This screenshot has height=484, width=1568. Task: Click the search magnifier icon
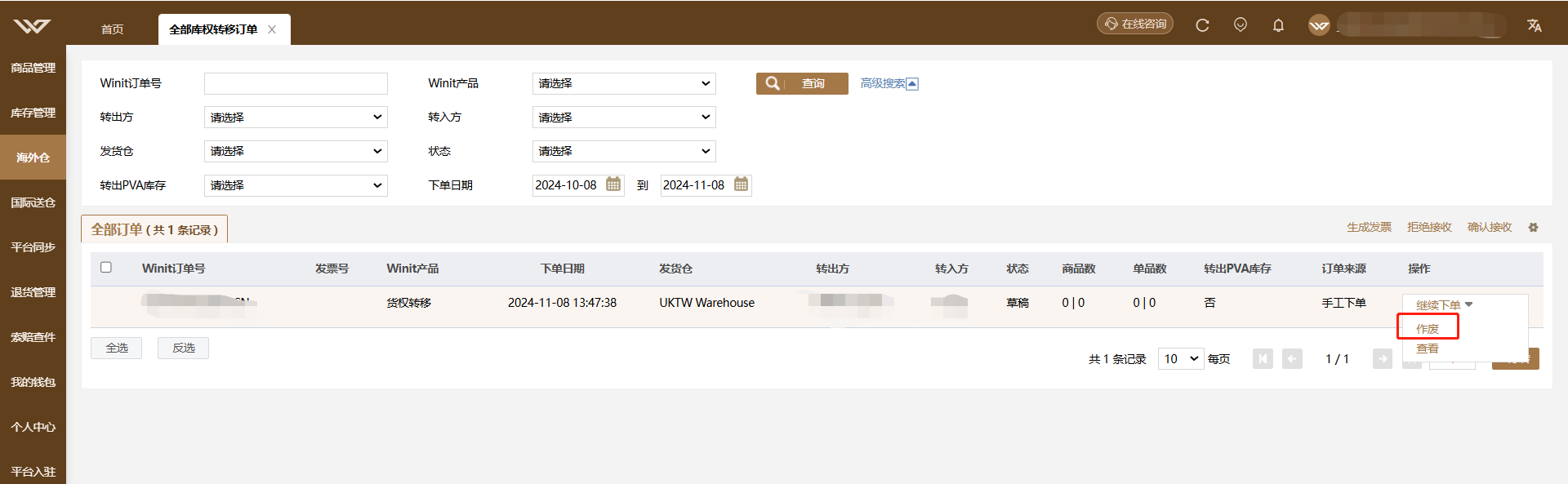(773, 83)
